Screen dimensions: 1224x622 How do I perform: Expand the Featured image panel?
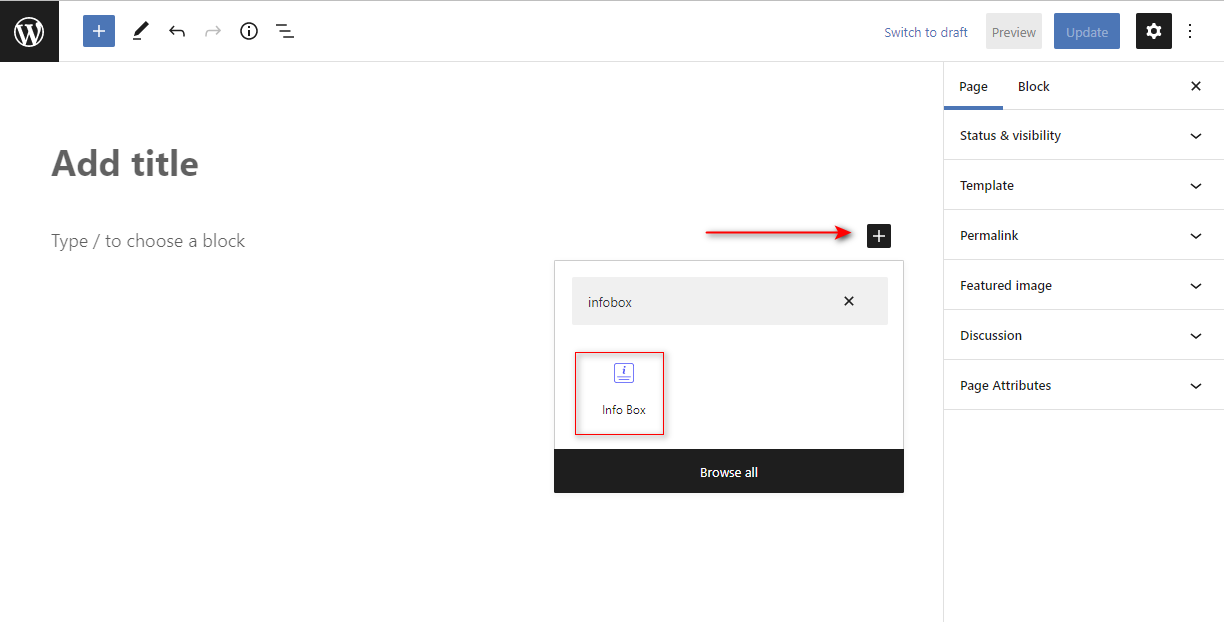click(x=1084, y=285)
